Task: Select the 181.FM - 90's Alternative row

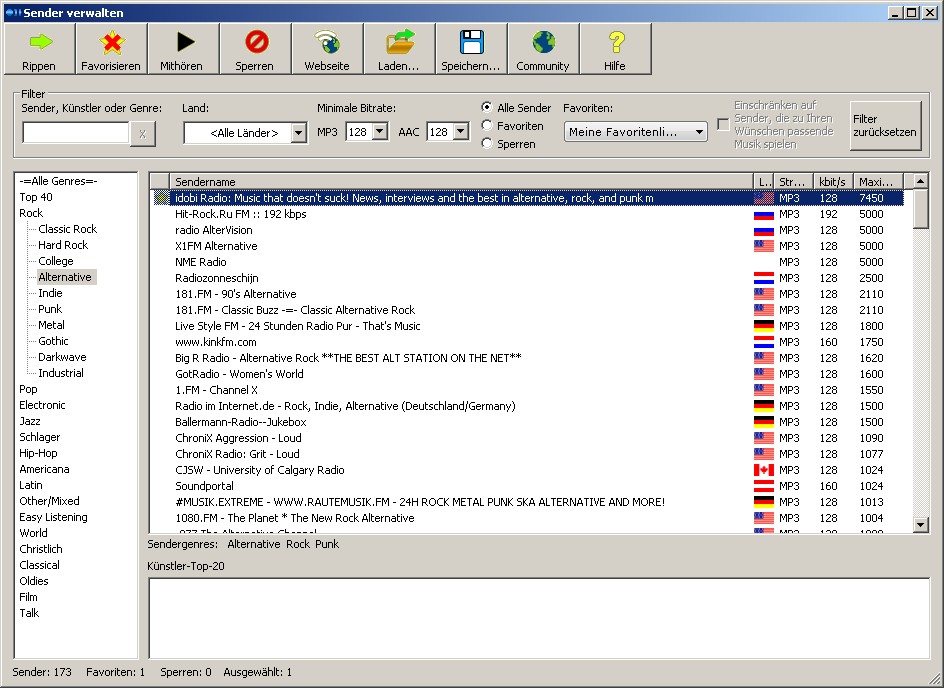Action: point(527,294)
